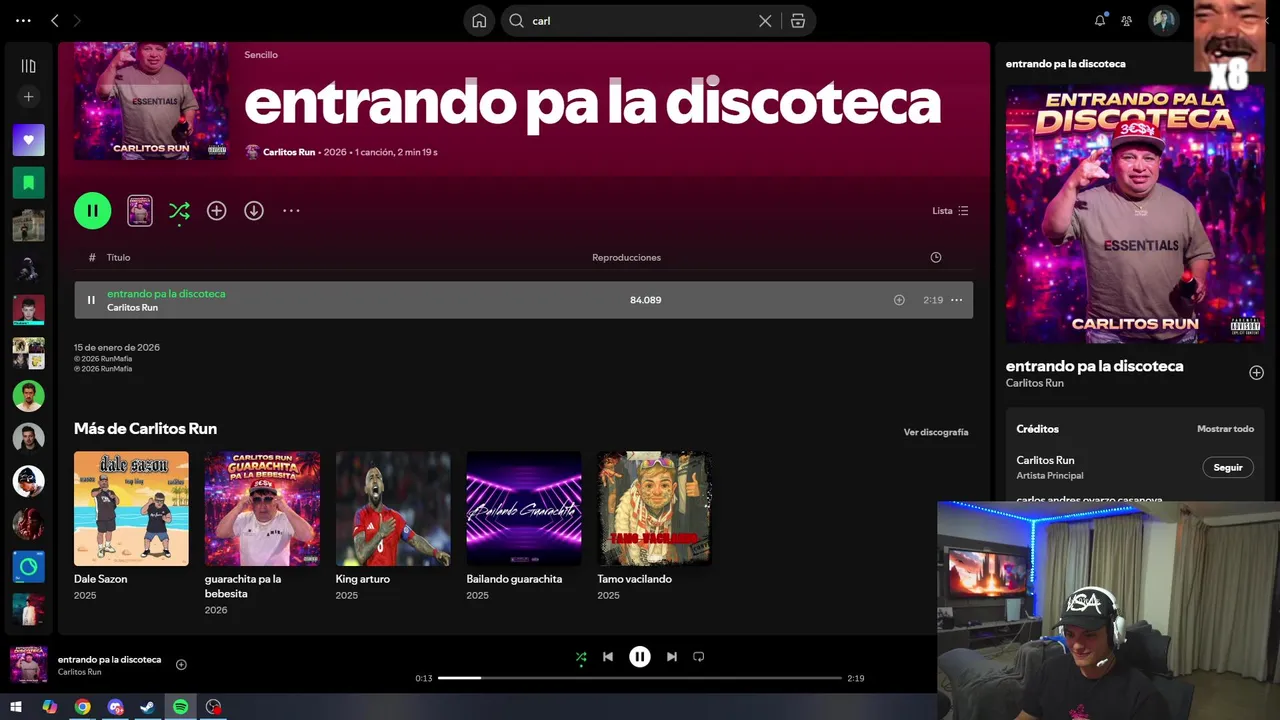This screenshot has width=1280, height=720.
Task: Open the blue circular-icon playlist in sidebar
Action: [x=28, y=567]
